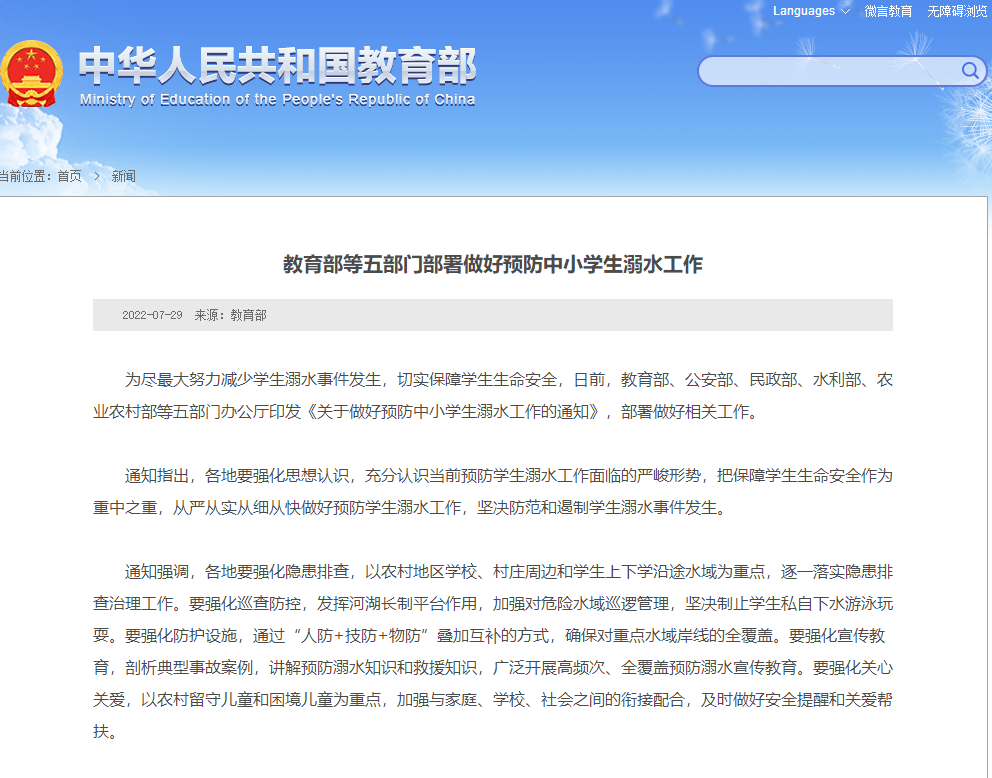Image resolution: width=992 pixels, height=778 pixels.
Task: Click the national emblem logo
Action: point(31,75)
